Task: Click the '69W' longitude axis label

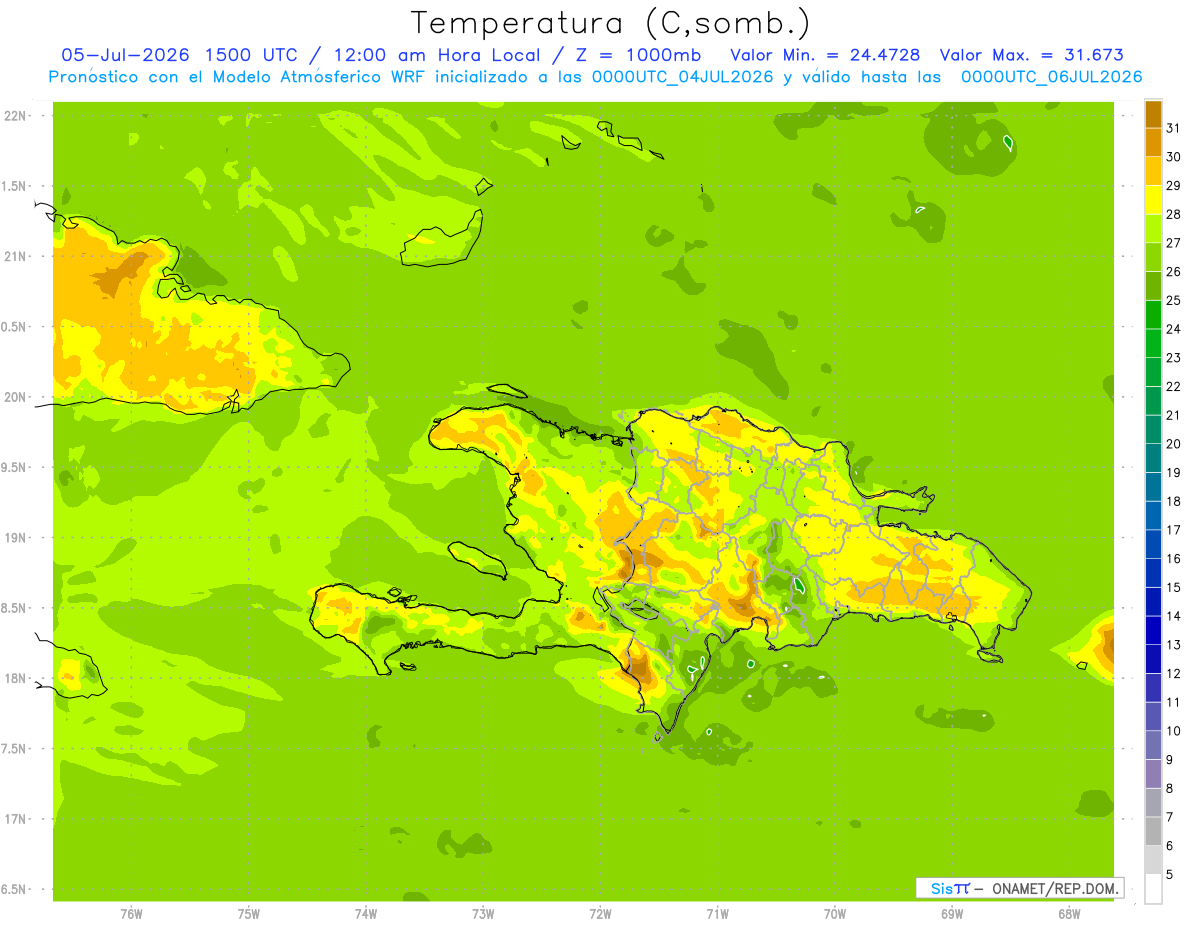Action: (952, 914)
